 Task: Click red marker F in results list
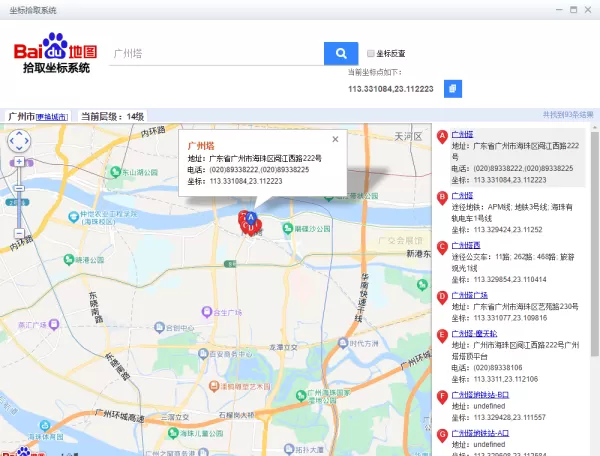coord(442,397)
